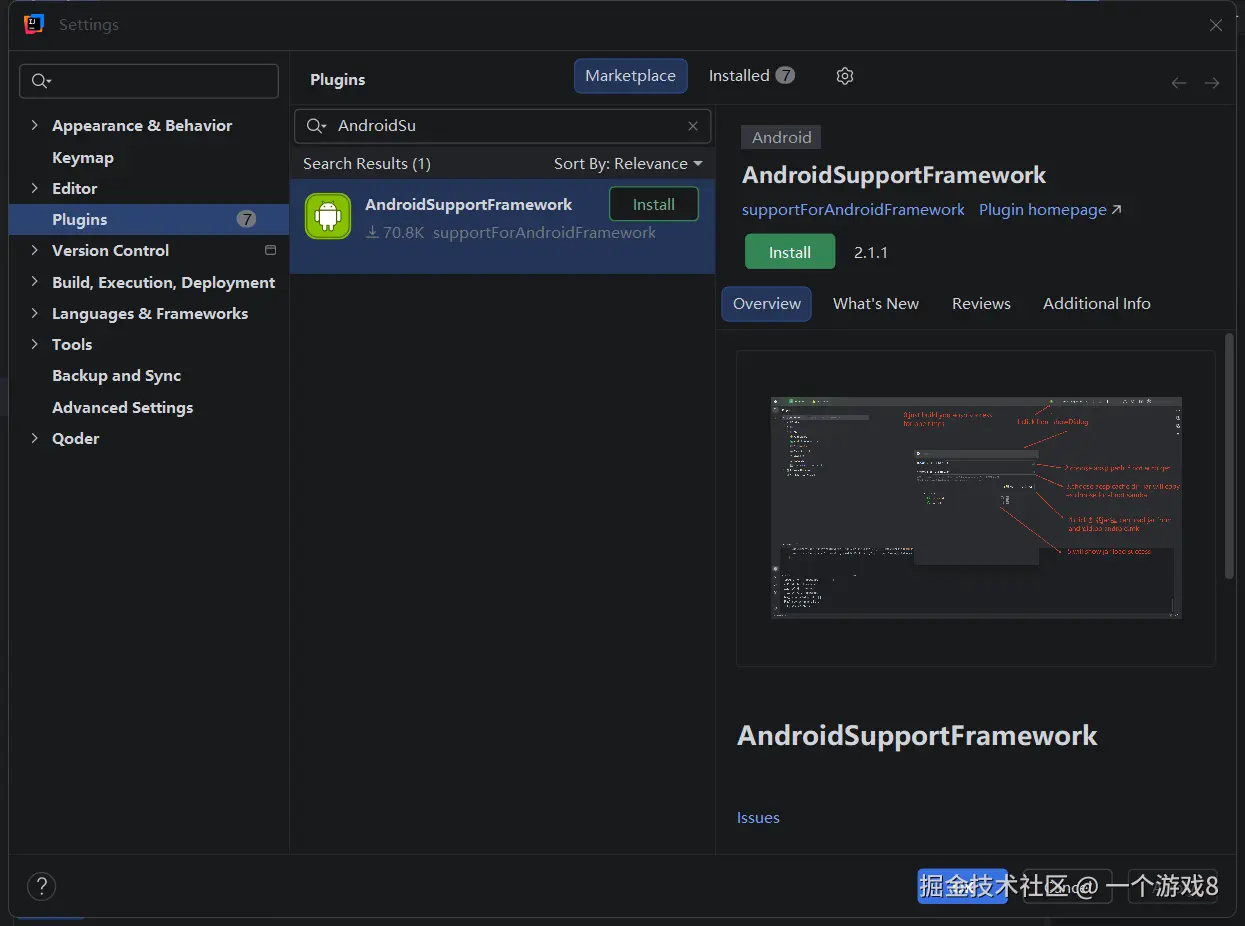
Task: Expand the Editor settings node
Action: pyautogui.click(x=35, y=188)
